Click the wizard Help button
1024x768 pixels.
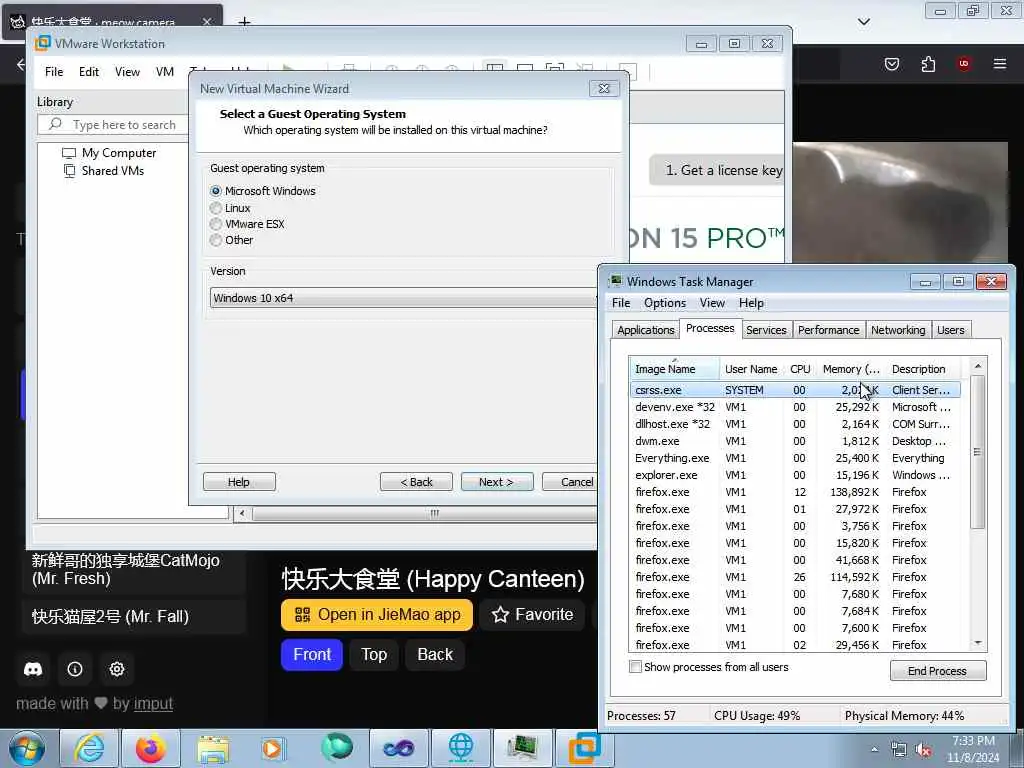(x=239, y=482)
